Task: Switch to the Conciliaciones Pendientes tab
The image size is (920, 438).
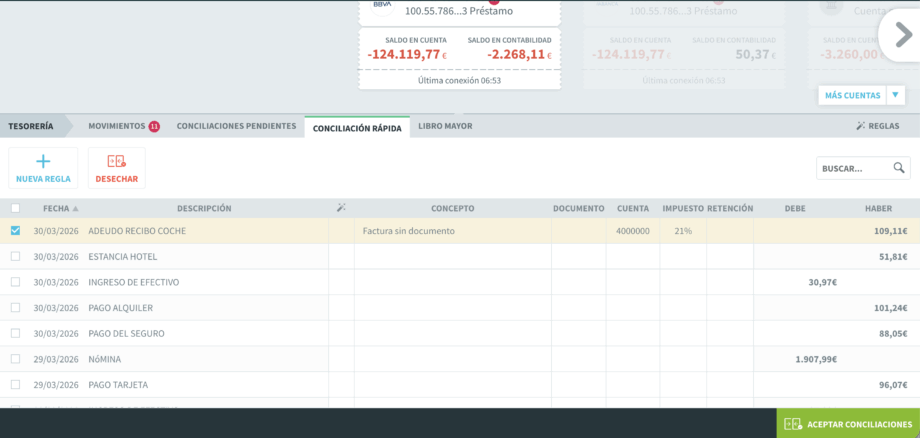Action: tap(236, 126)
